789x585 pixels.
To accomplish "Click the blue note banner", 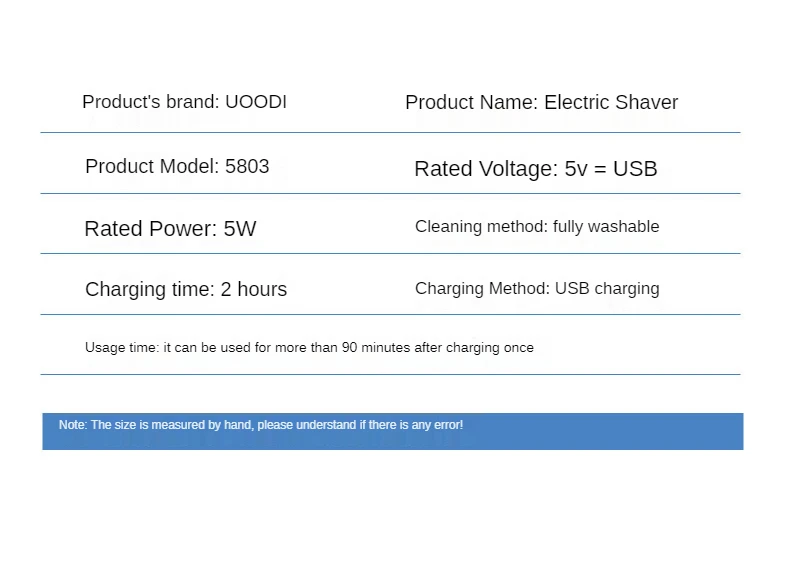I will point(392,432).
